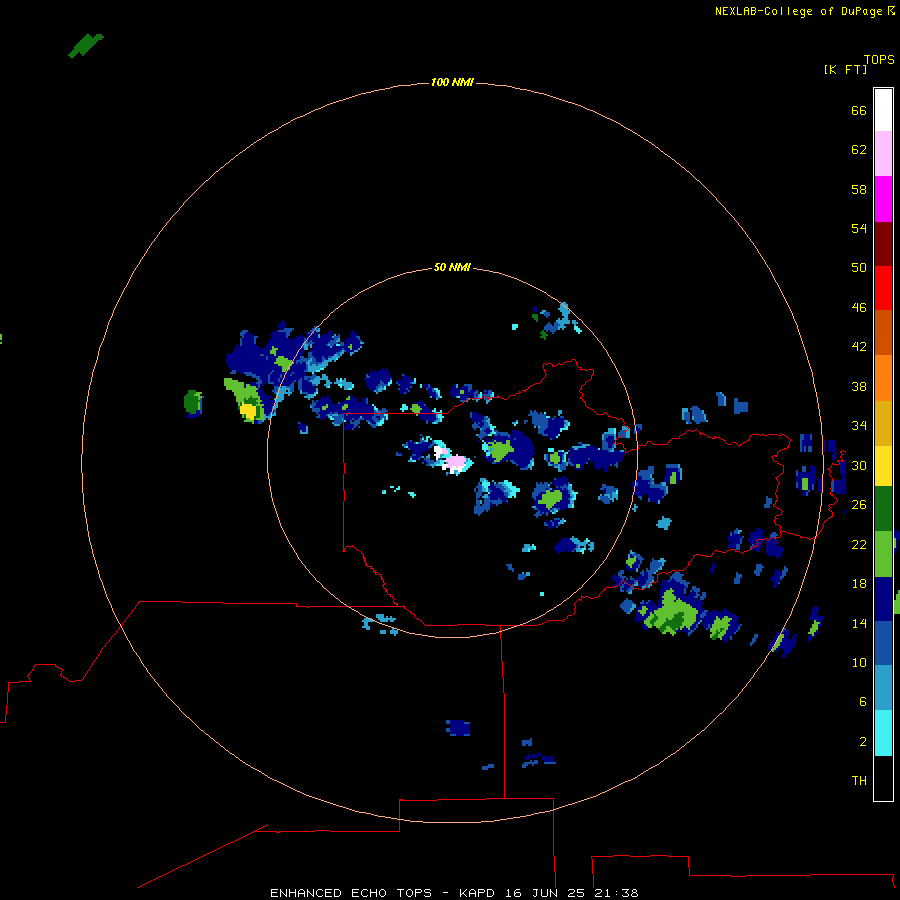Click the '62' legend value
The height and width of the screenshot is (900, 900).
[859, 150]
